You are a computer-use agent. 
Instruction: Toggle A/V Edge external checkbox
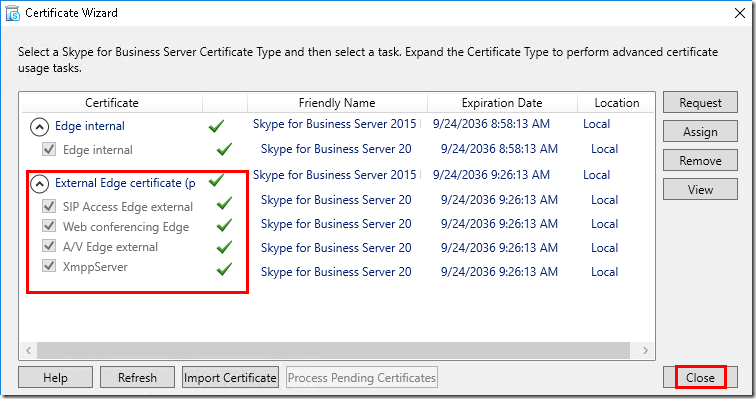[49, 246]
